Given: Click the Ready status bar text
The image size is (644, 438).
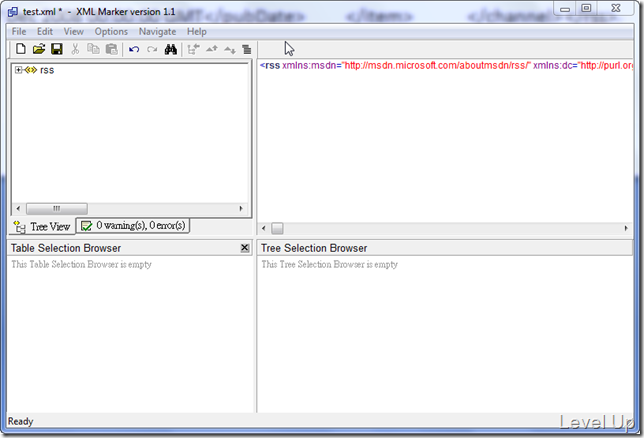Looking at the screenshot, I should pos(20,421).
